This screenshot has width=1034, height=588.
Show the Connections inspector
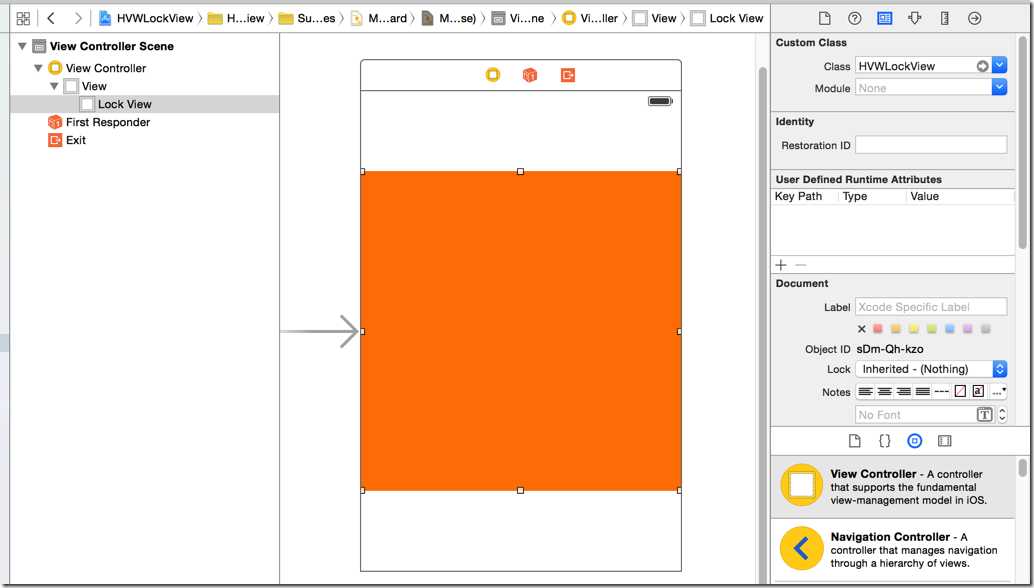point(975,18)
